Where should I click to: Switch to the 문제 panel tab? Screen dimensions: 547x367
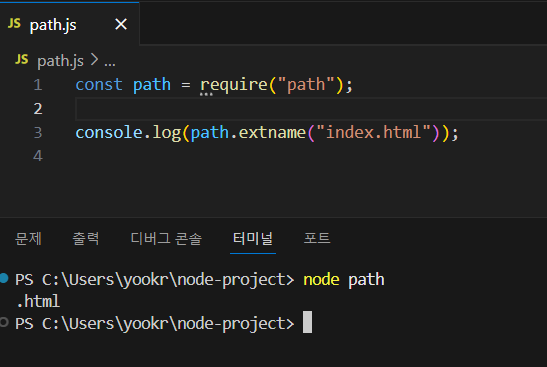28,239
